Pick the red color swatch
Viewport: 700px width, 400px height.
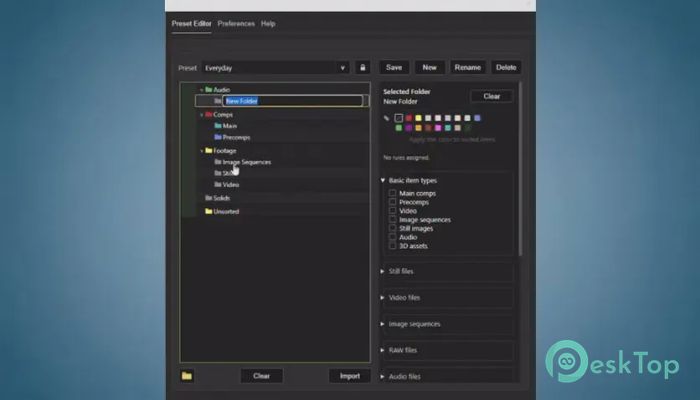[x=408, y=118]
